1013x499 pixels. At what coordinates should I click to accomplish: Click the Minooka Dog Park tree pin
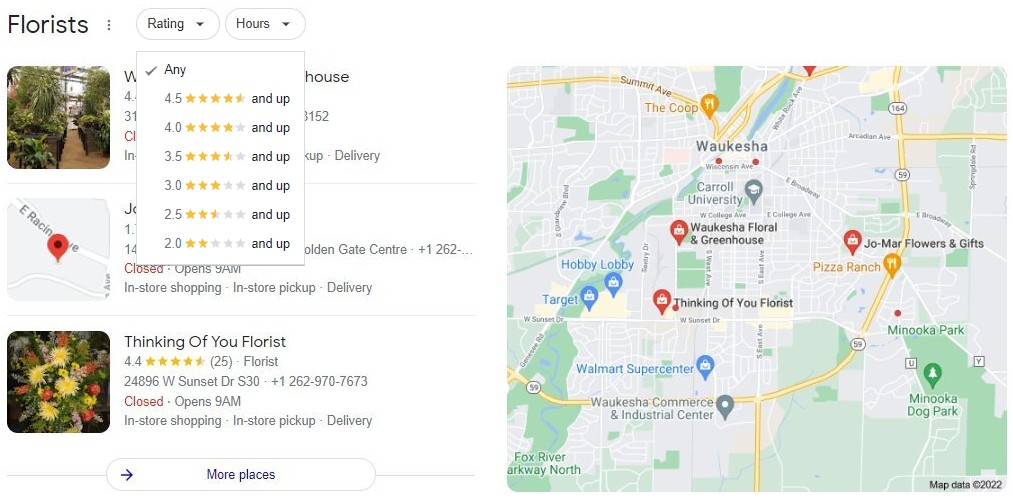[932, 374]
